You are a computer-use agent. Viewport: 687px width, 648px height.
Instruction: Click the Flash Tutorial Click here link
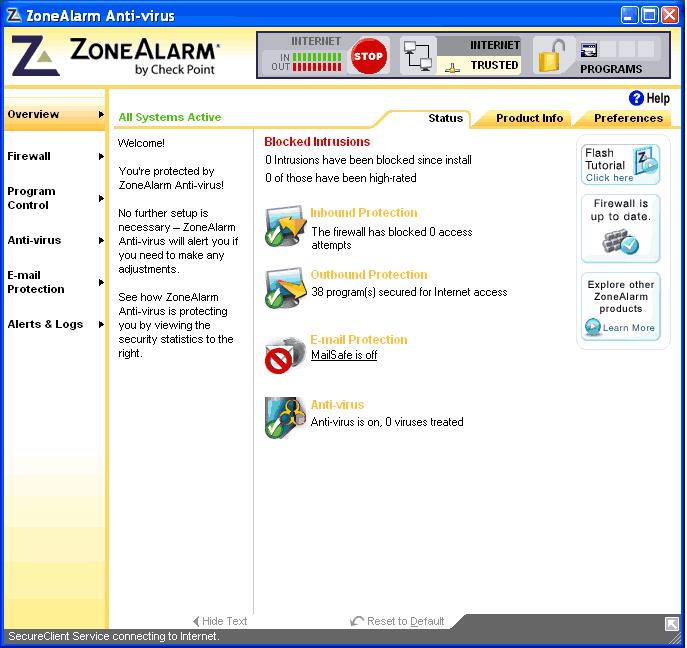pos(609,178)
